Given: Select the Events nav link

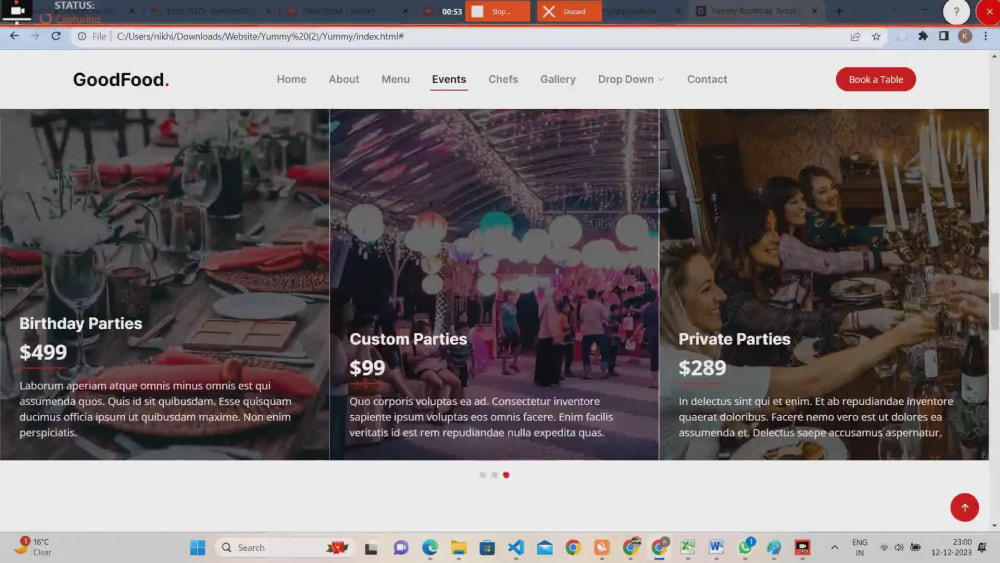Looking at the screenshot, I should (x=449, y=79).
